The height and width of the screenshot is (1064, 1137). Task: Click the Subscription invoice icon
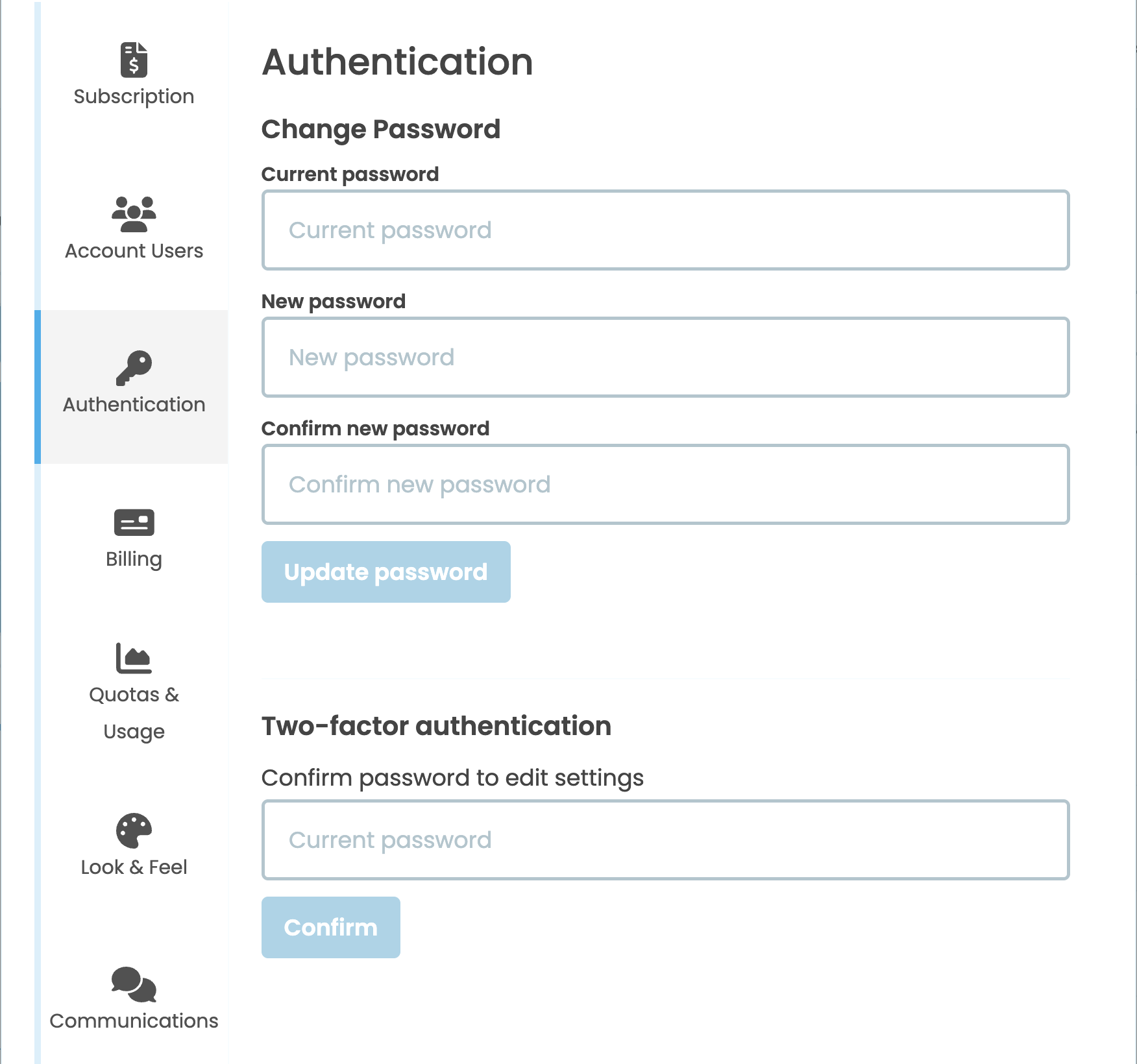134,60
